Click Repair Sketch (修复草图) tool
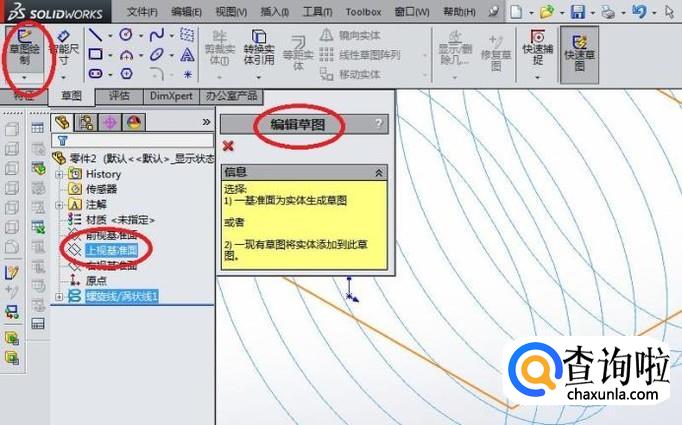The width and height of the screenshot is (682, 425). 496,54
